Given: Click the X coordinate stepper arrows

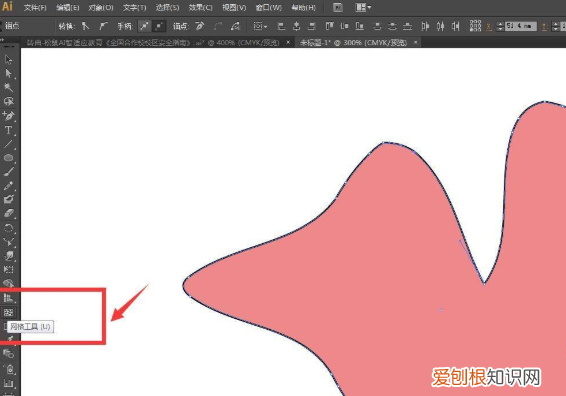Looking at the screenshot, I should click(500, 26).
